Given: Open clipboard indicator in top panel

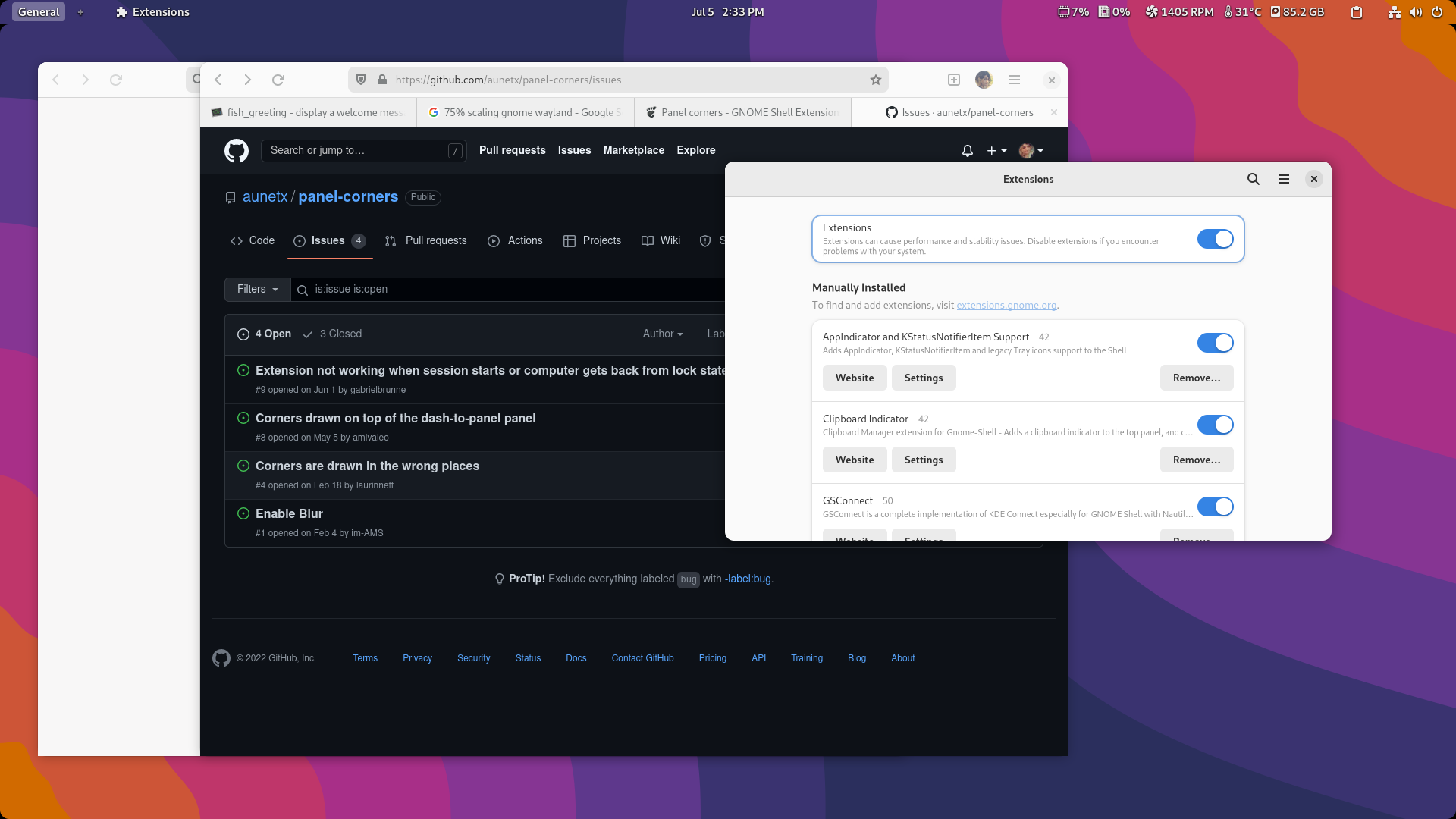Looking at the screenshot, I should click(1357, 12).
